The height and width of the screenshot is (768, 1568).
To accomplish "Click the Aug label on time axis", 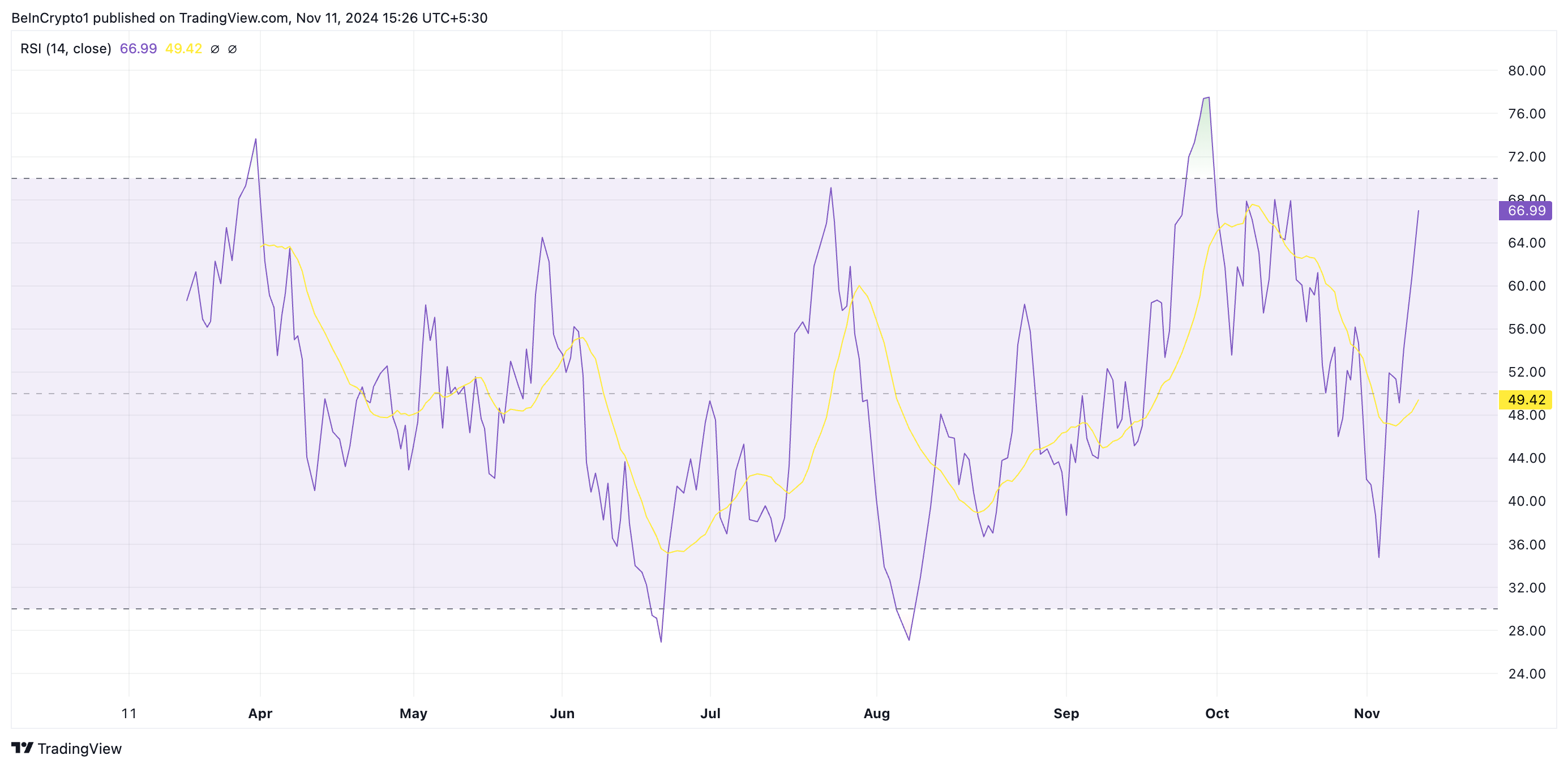I will [876, 713].
